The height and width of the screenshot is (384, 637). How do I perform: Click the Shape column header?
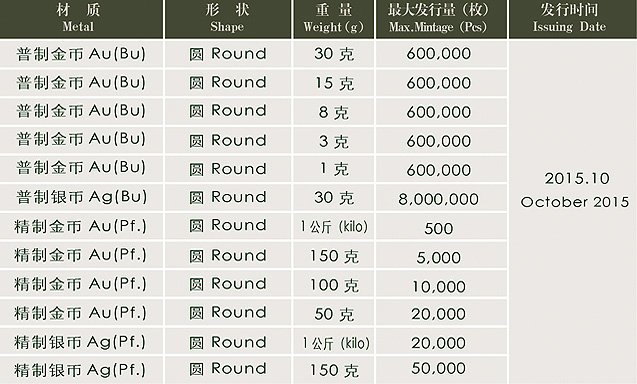(228, 19)
